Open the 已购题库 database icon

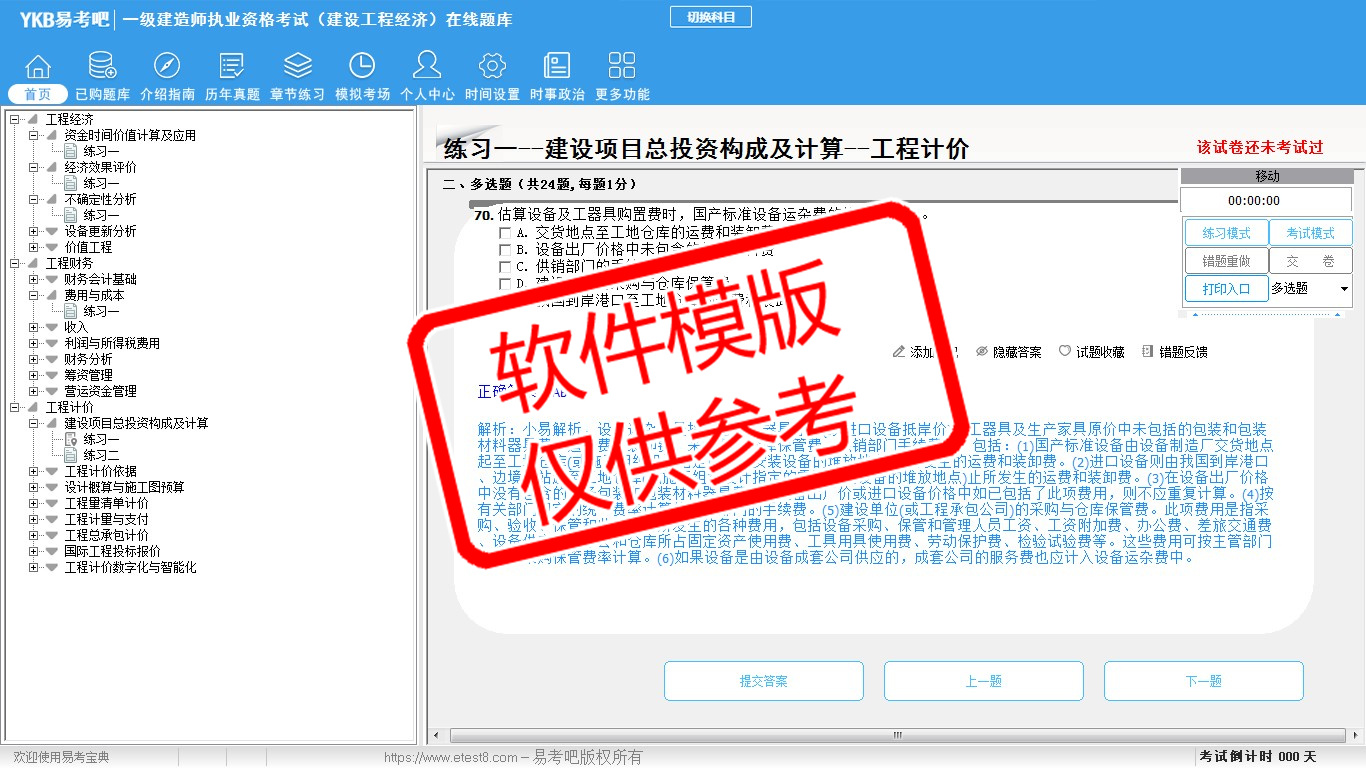click(x=102, y=66)
